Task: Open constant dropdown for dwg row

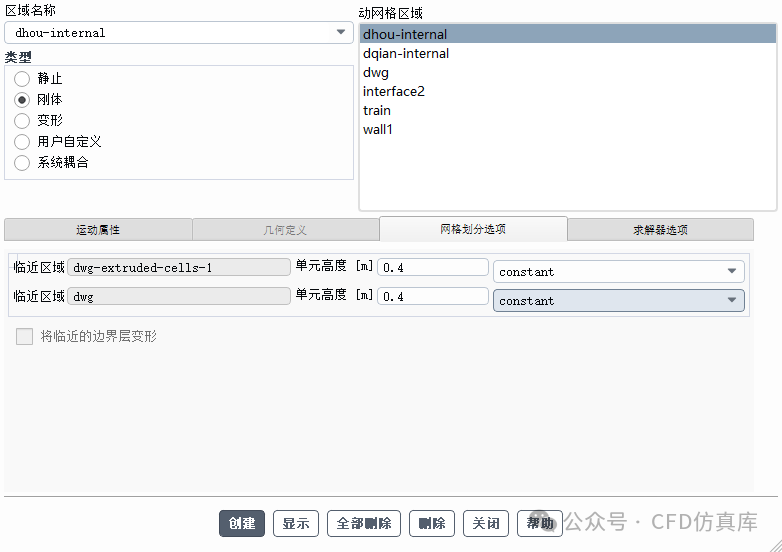Action: [x=618, y=301]
